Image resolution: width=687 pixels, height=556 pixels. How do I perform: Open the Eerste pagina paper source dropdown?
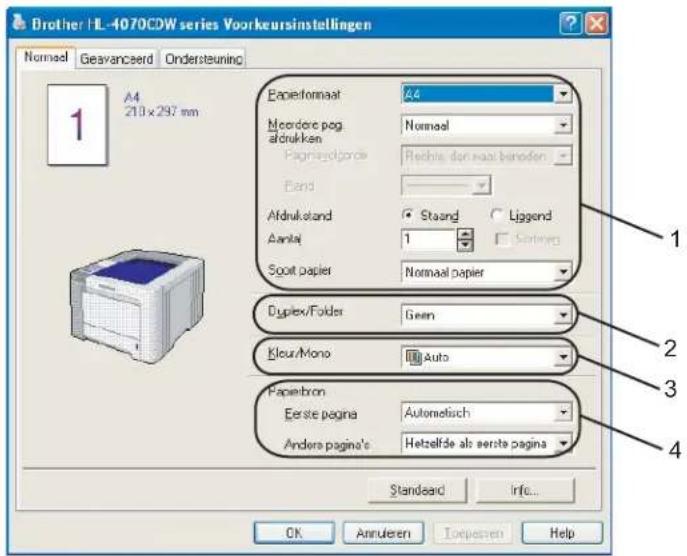click(486, 412)
